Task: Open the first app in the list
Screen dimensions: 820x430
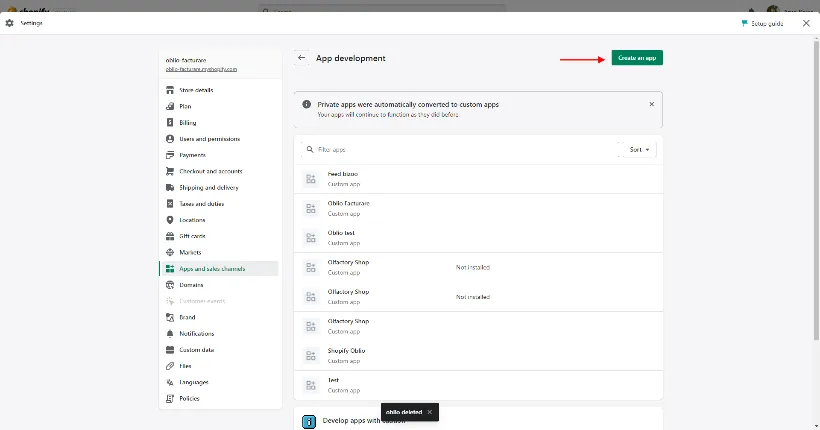Action: tap(478, 179)
